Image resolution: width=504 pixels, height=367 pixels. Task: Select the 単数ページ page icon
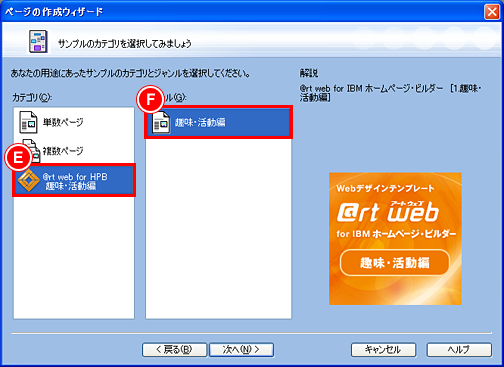click(x=28, y=122)
